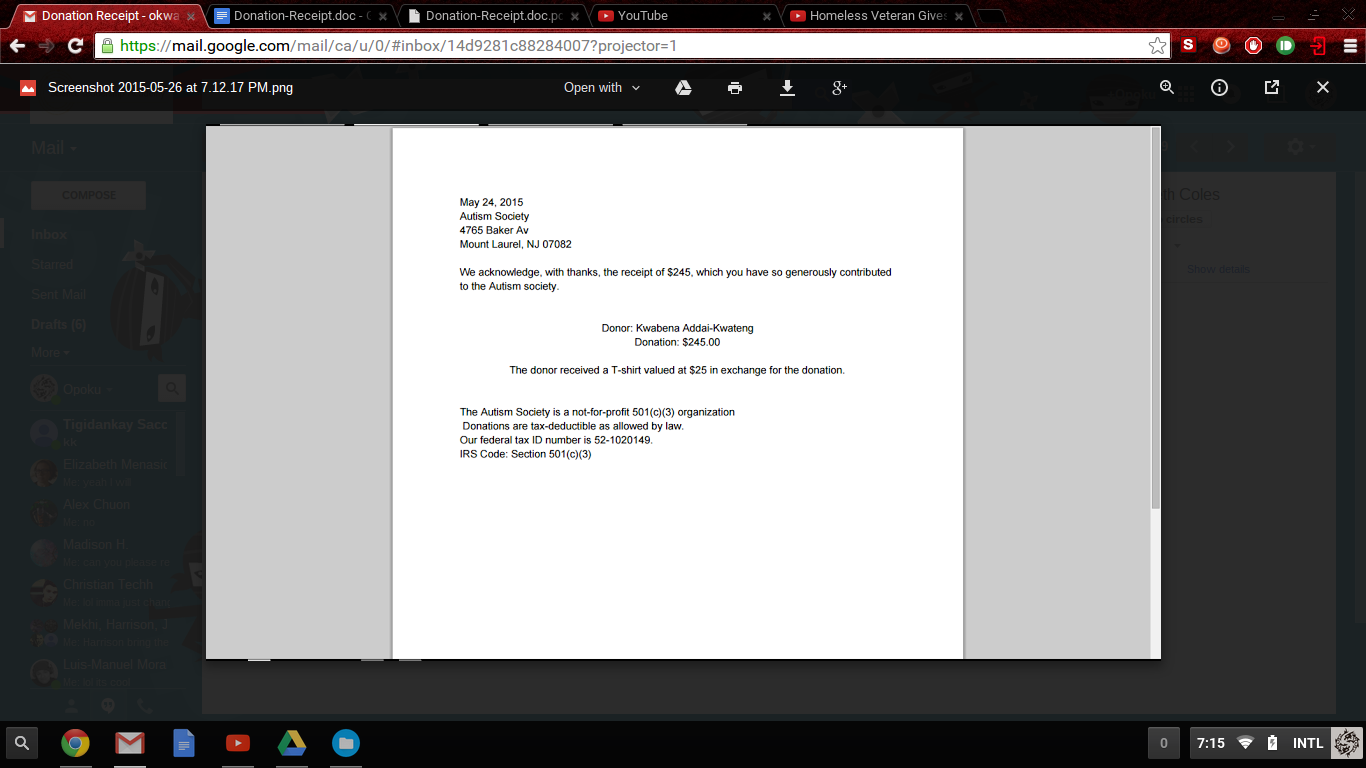Click the red S extension icon

coord(1188,46)
